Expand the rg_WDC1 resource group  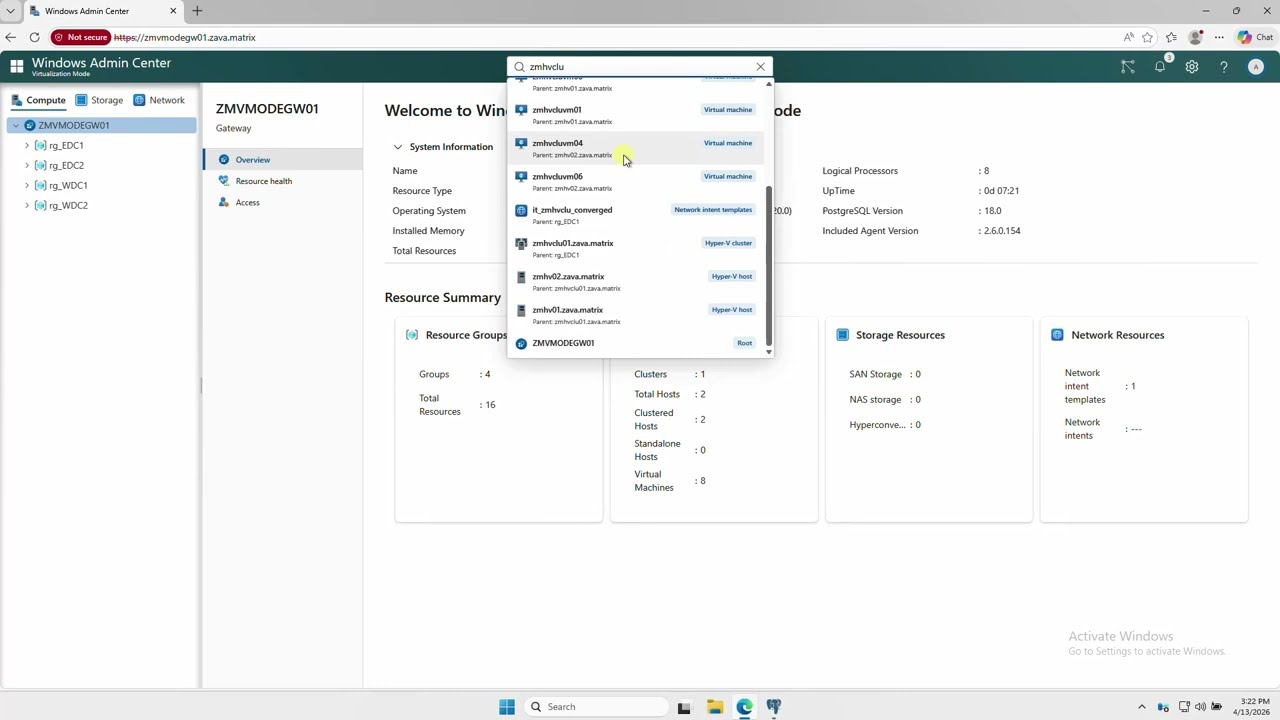click(27, 185)
